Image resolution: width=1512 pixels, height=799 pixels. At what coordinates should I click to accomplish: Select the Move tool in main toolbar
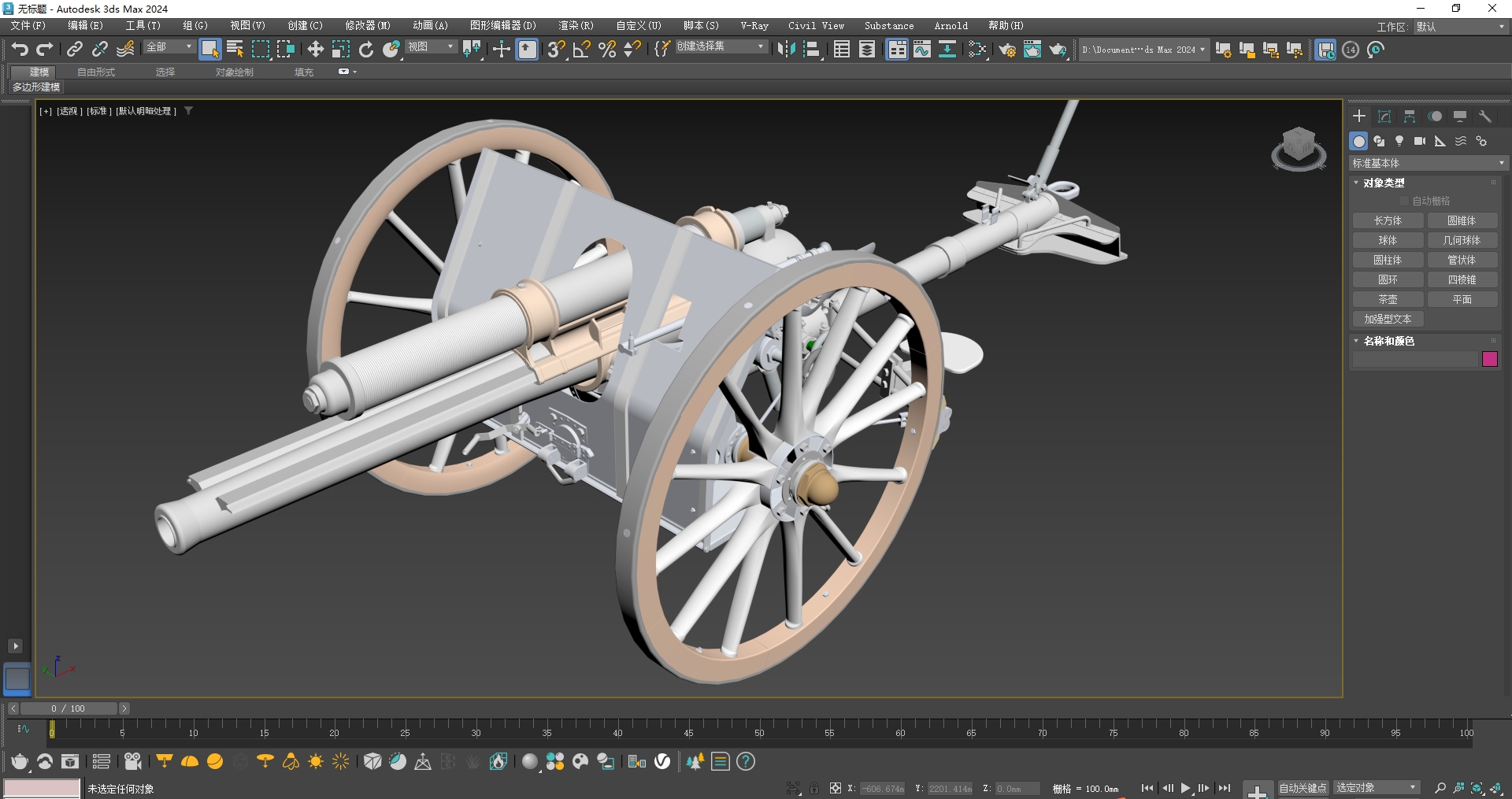(315, 50)
